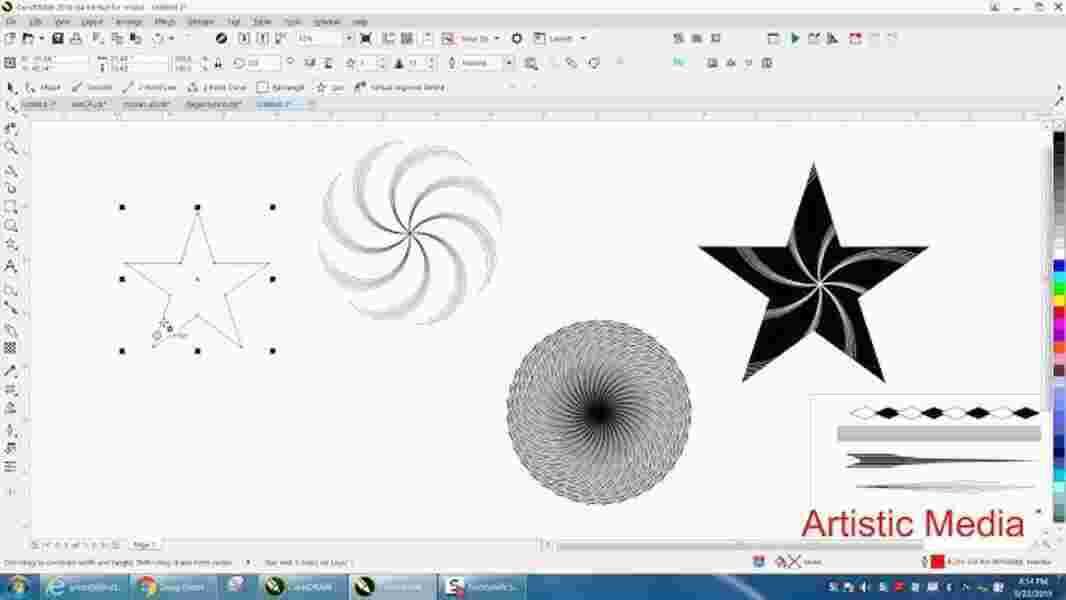
Task: Open the zoom level dropdown
Action: pos(349,39)
